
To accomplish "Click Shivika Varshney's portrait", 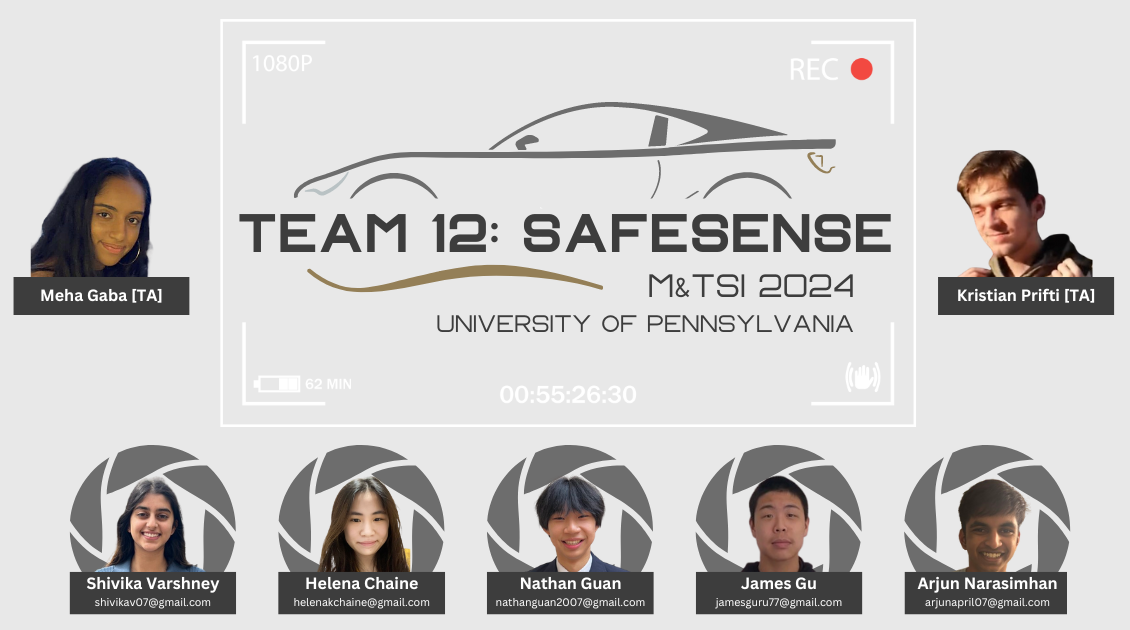I will click(x=152, y=524).
